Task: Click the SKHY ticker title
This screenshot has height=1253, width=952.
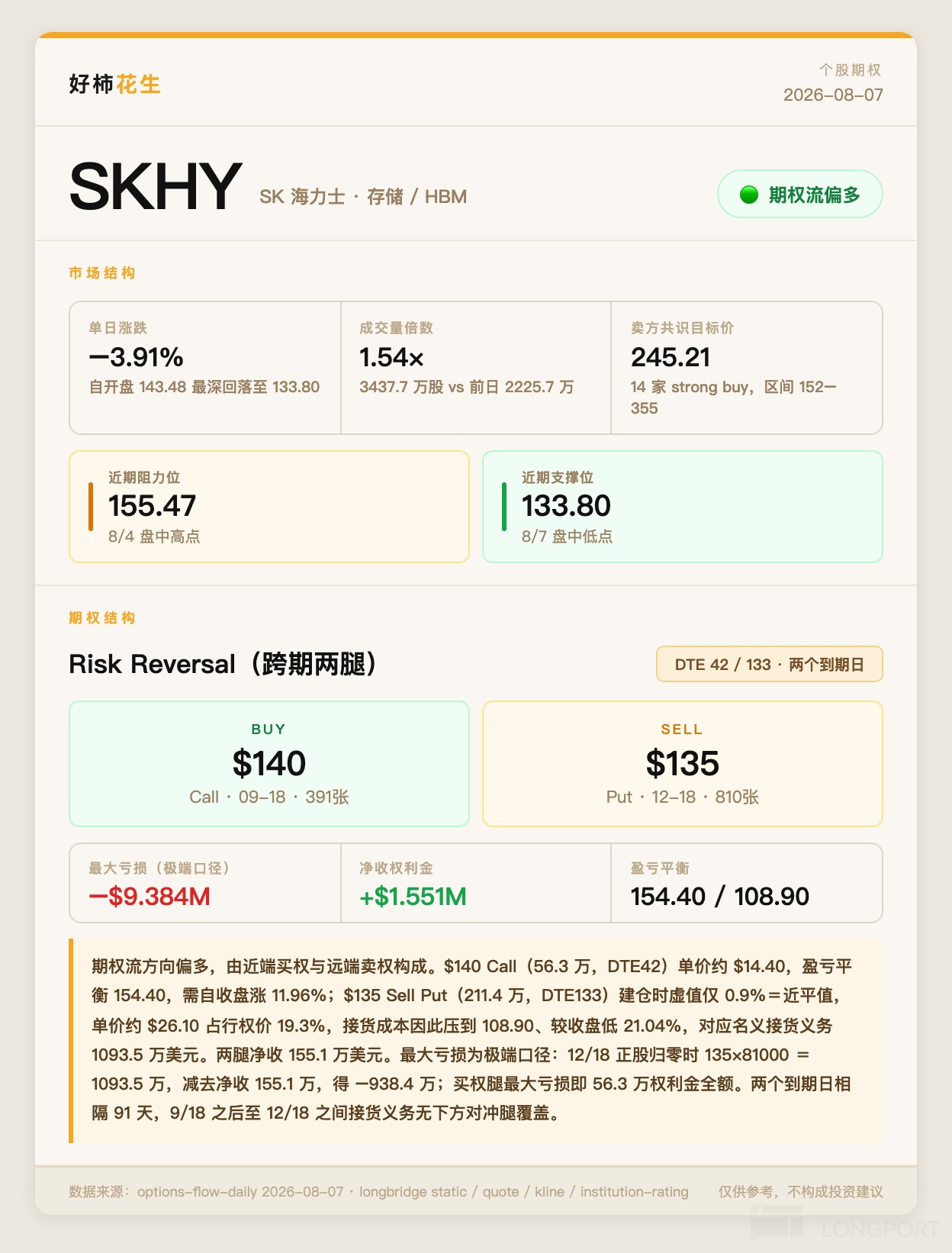Action: click(x=156, y=187)
